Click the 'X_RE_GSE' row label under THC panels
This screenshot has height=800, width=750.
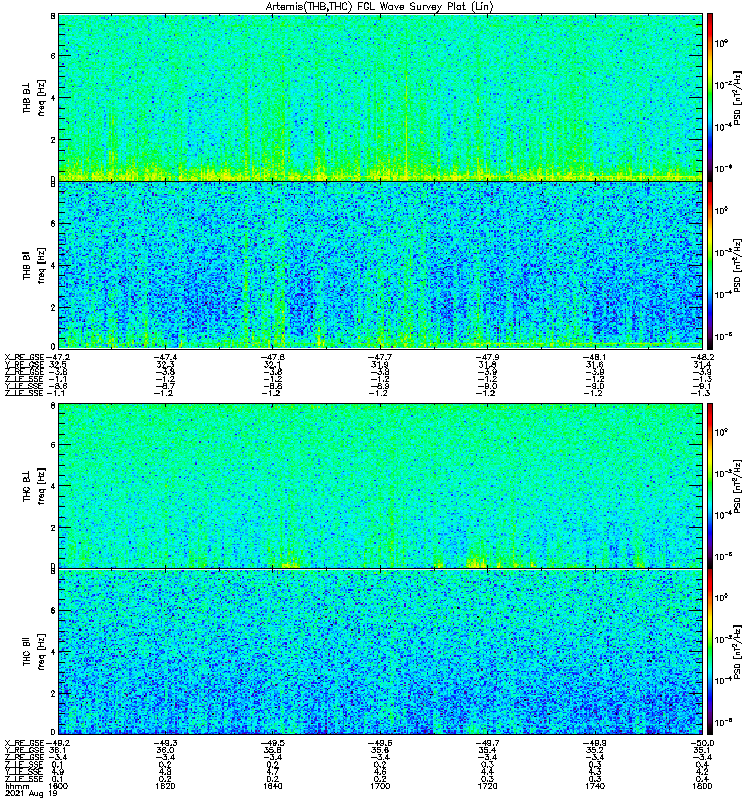point(24,743)
